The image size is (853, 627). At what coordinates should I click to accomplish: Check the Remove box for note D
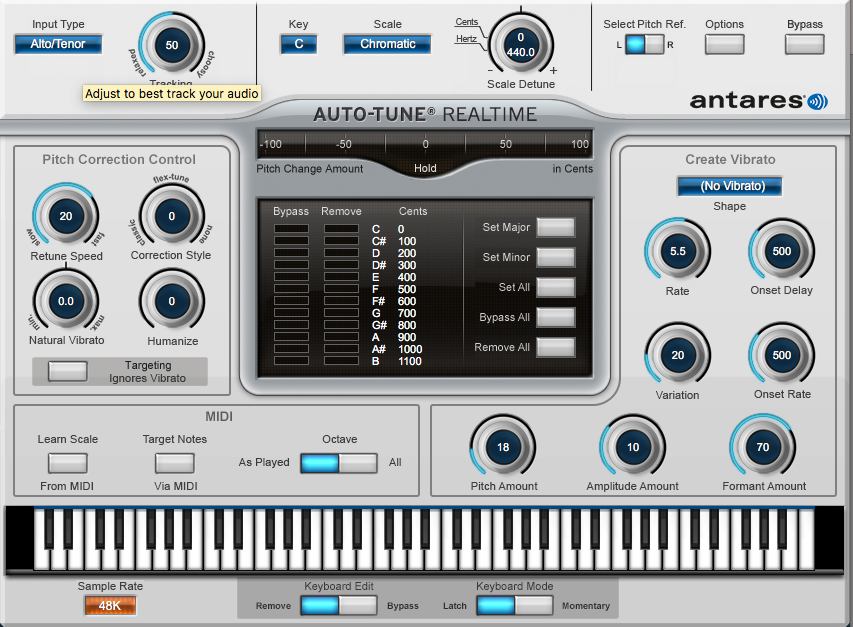[x=342, y=252]
